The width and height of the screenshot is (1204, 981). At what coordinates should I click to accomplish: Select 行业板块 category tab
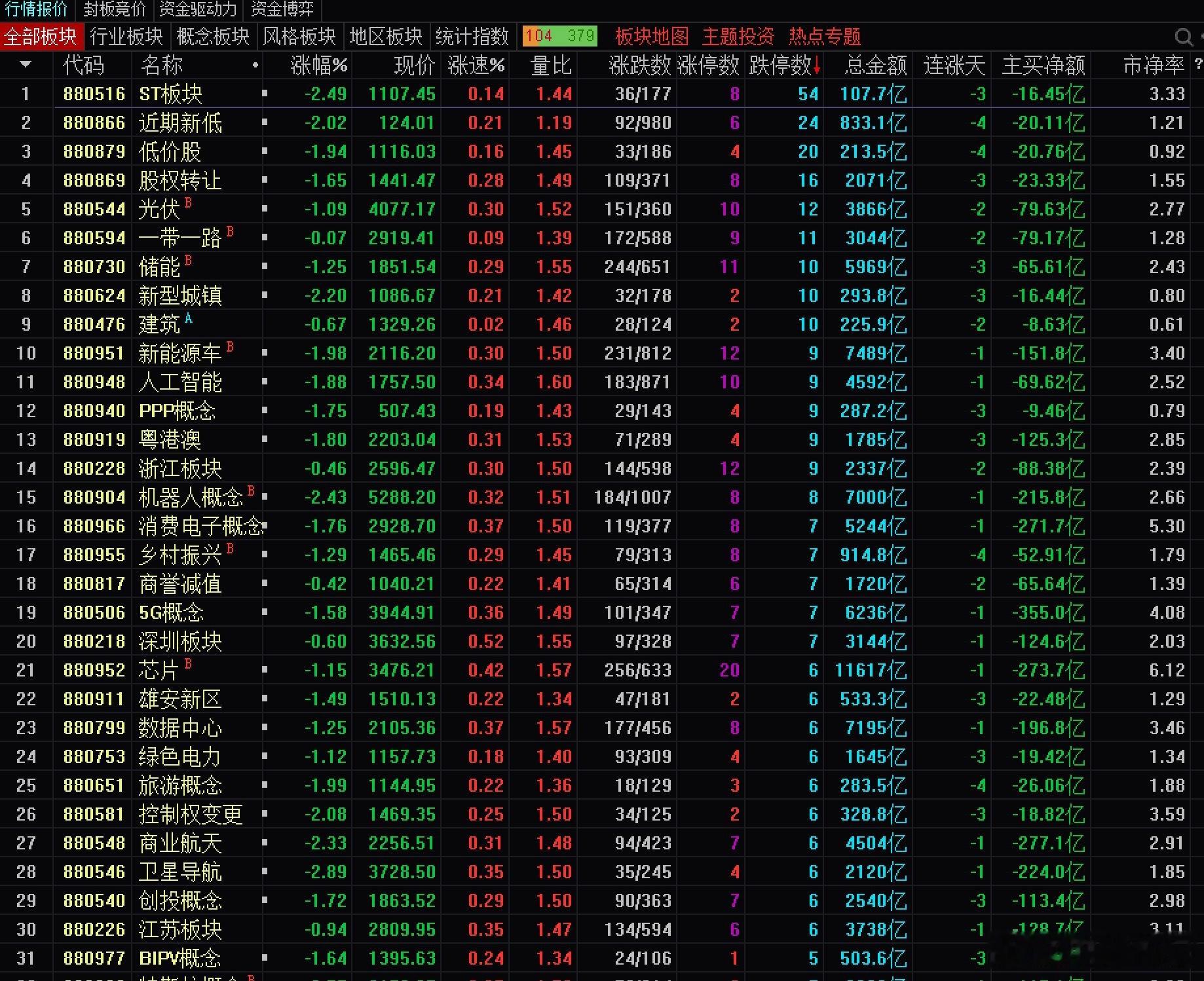tap(126, 37)
